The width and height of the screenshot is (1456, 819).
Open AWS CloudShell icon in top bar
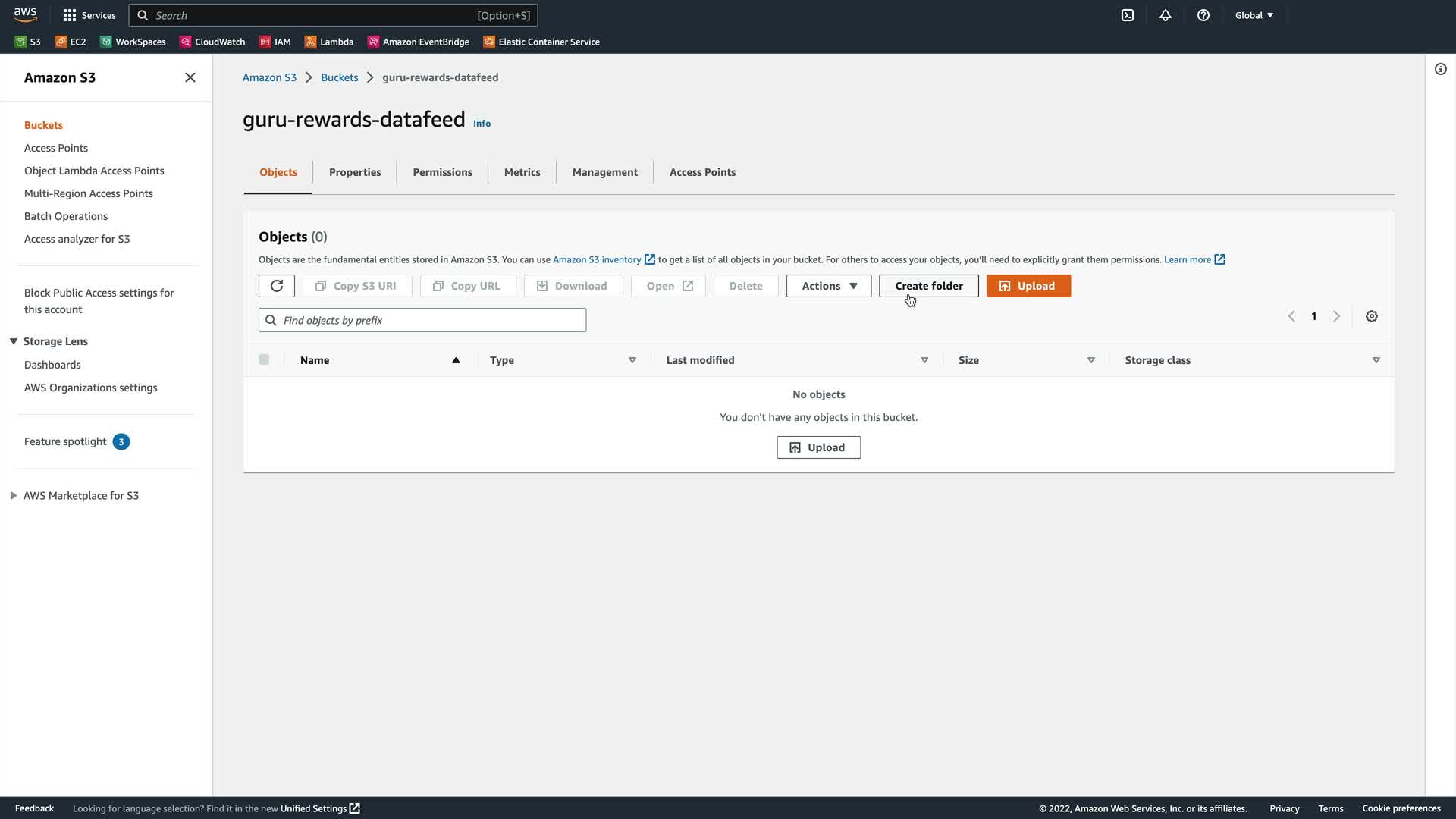coord(1128,15)
